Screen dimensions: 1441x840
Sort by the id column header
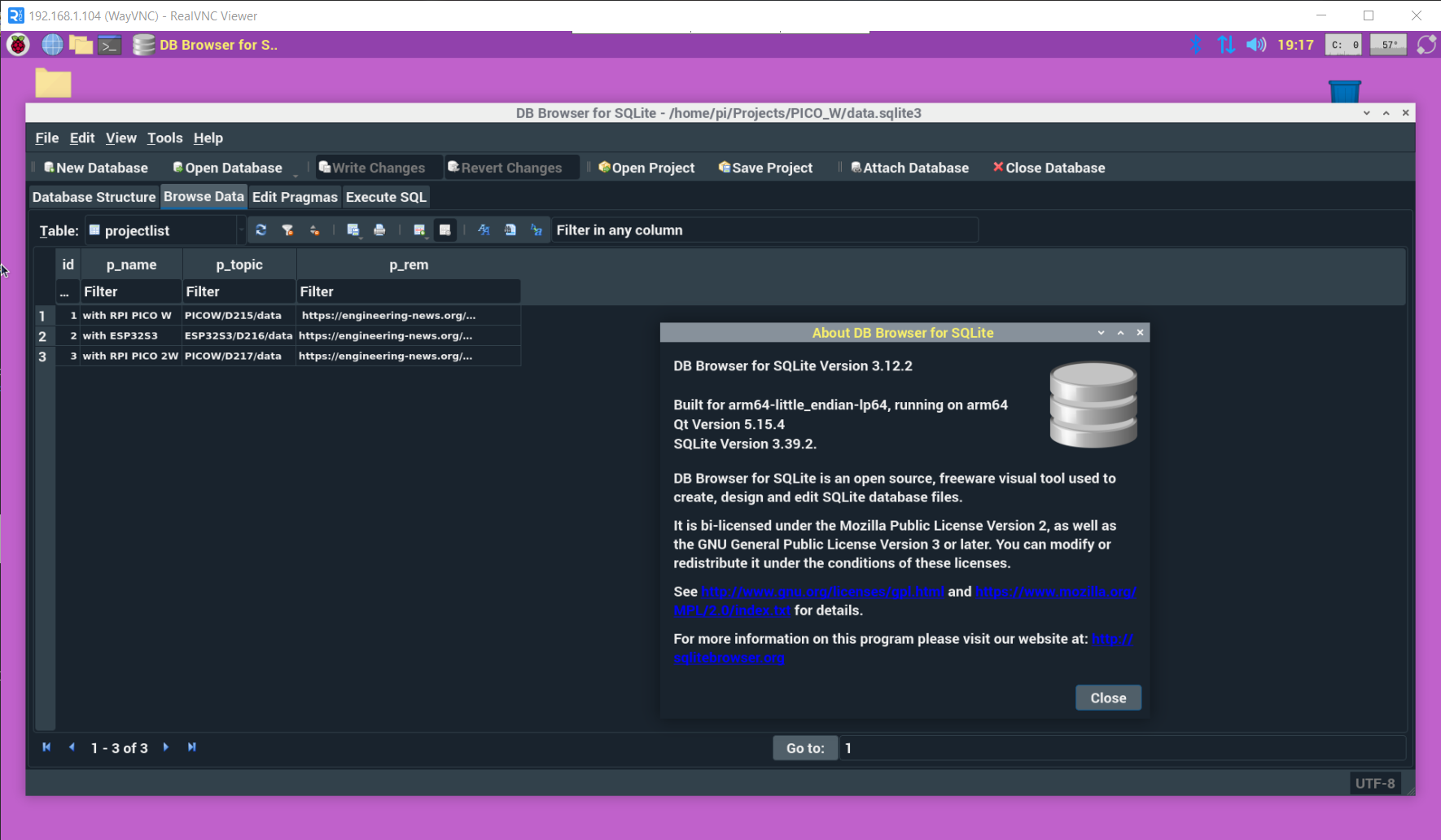pyautogui.click(x=68, y=265)
